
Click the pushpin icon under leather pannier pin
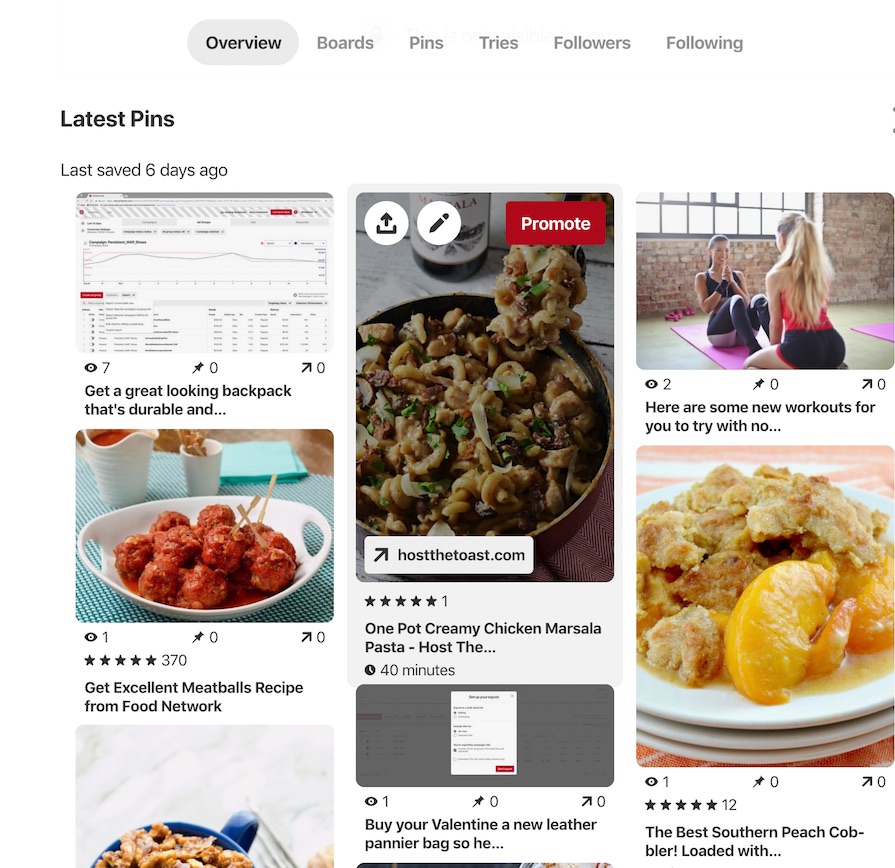[478, 802]
